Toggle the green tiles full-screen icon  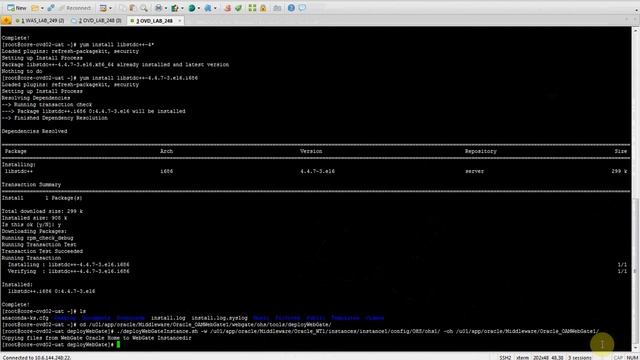pyautogui.click(x=252, y=8)
